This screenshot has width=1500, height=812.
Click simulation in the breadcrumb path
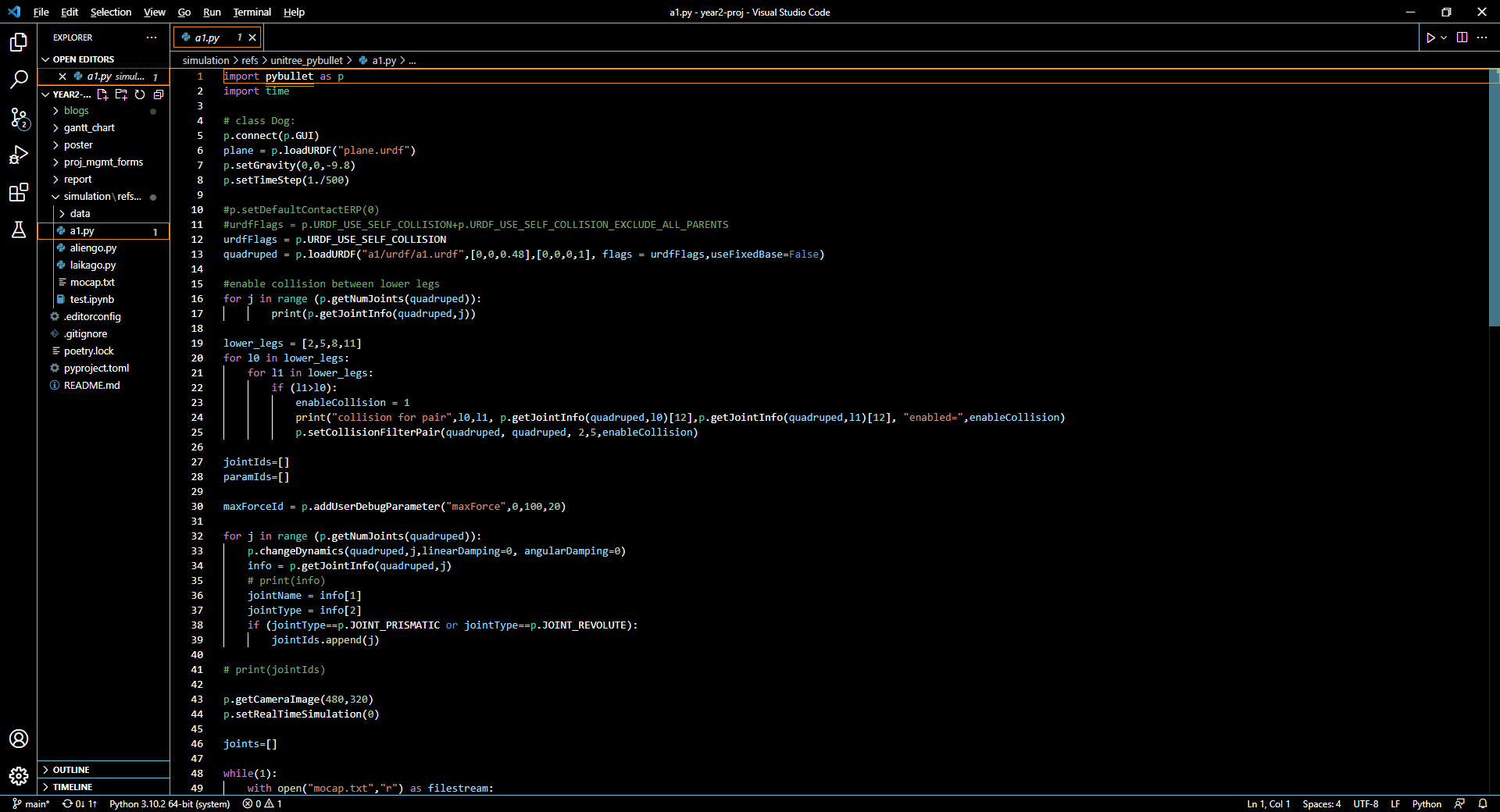coord(205,60)
